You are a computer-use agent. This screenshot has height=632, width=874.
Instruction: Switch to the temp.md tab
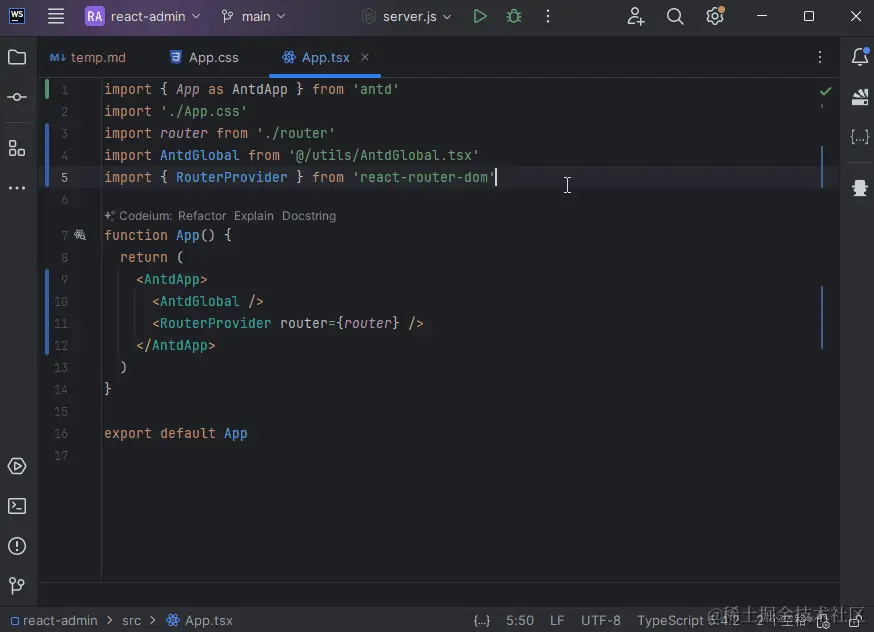click(88, 57)
